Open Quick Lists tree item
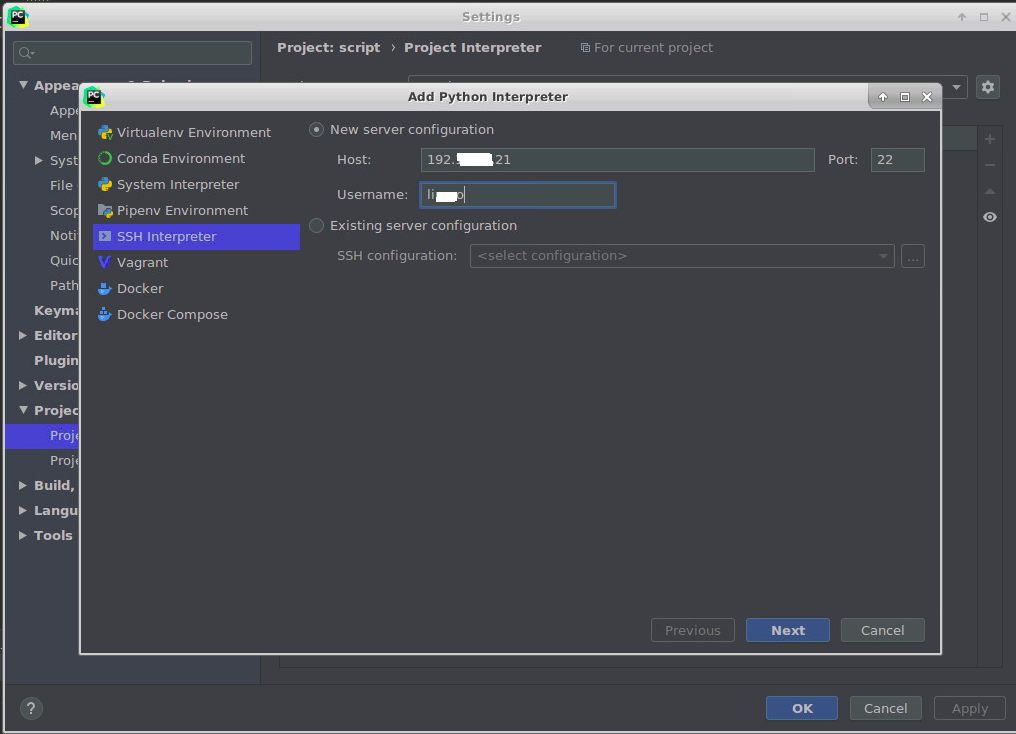 click(x=64, y=260)
